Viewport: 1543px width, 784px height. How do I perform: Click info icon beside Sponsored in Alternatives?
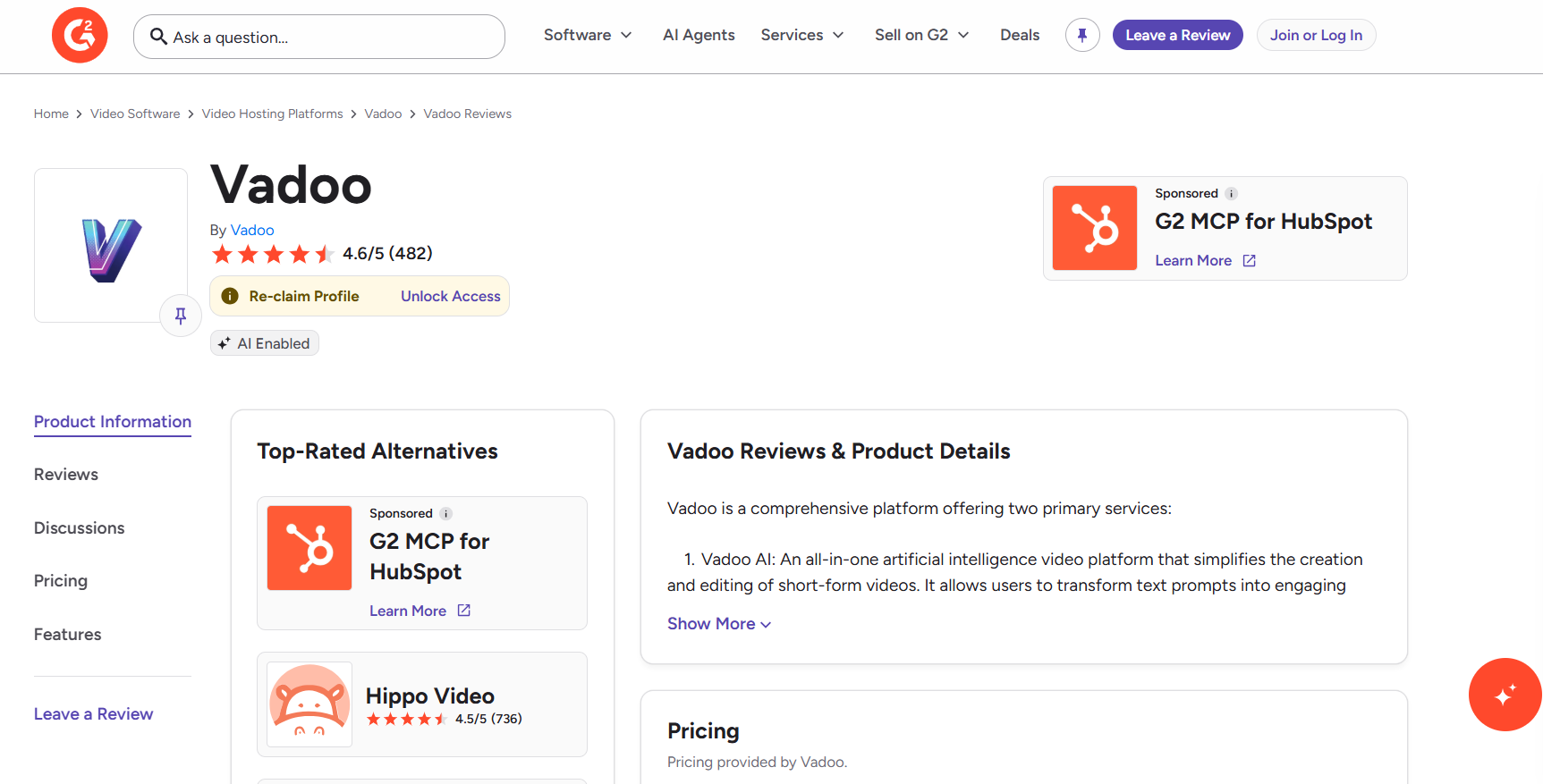tap(445, 513)
